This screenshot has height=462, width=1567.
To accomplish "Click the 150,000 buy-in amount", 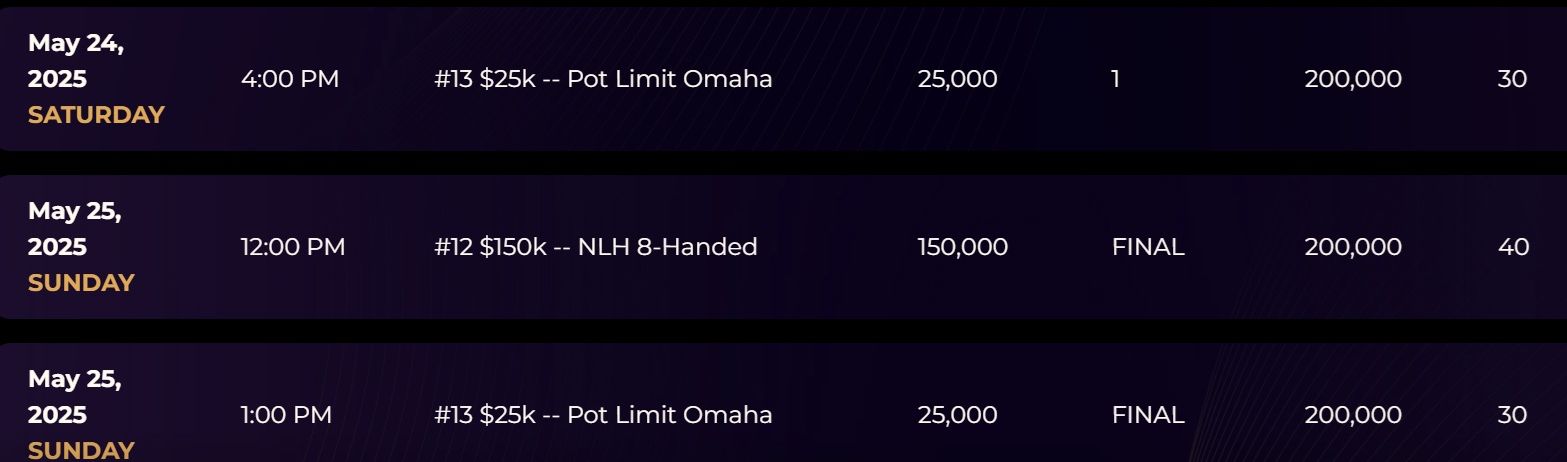I will coord(963,247).
